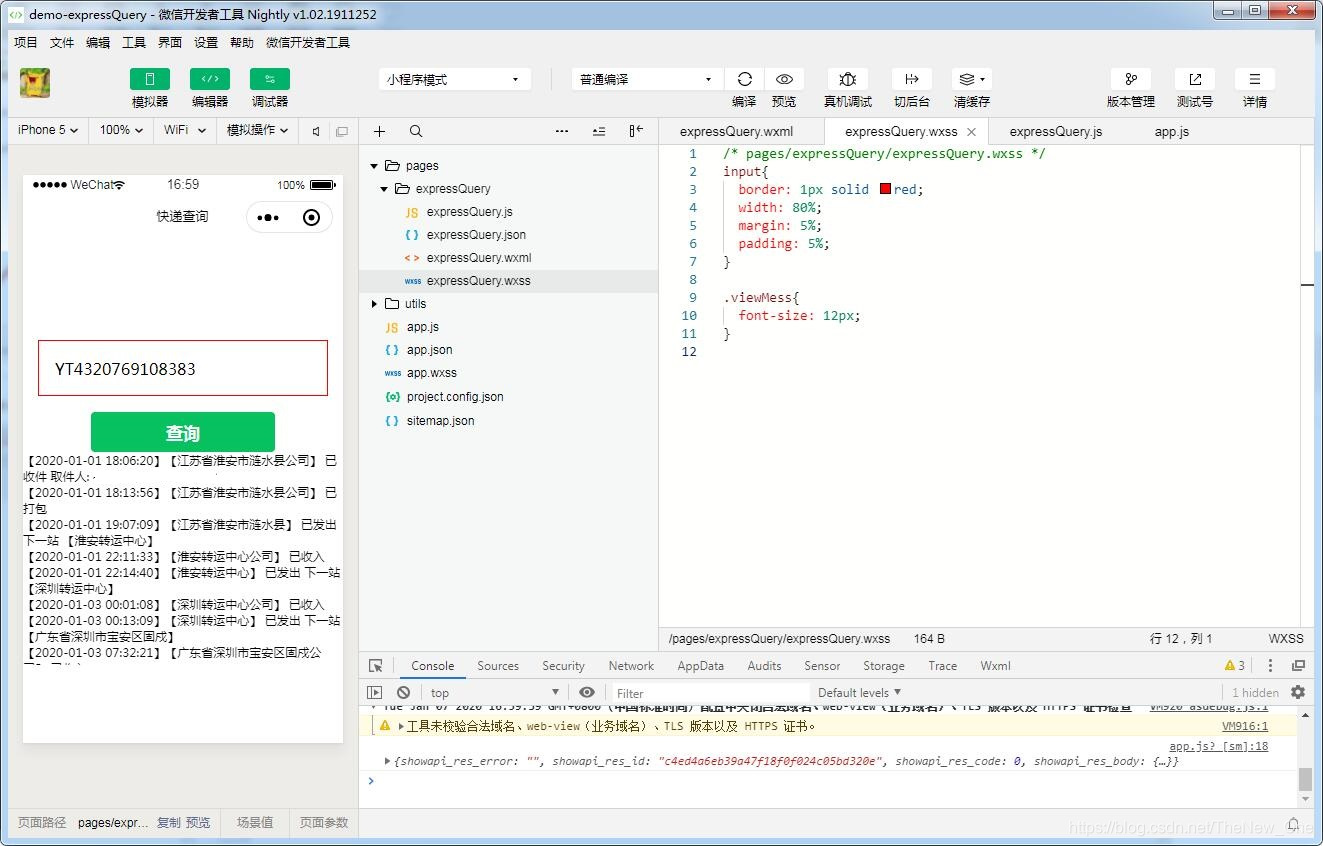Open the debugger vertical dots menu
Image resolution: width=1323 pixels, height=846 pixels.
pyautogui.click(x=1270, y=666)
